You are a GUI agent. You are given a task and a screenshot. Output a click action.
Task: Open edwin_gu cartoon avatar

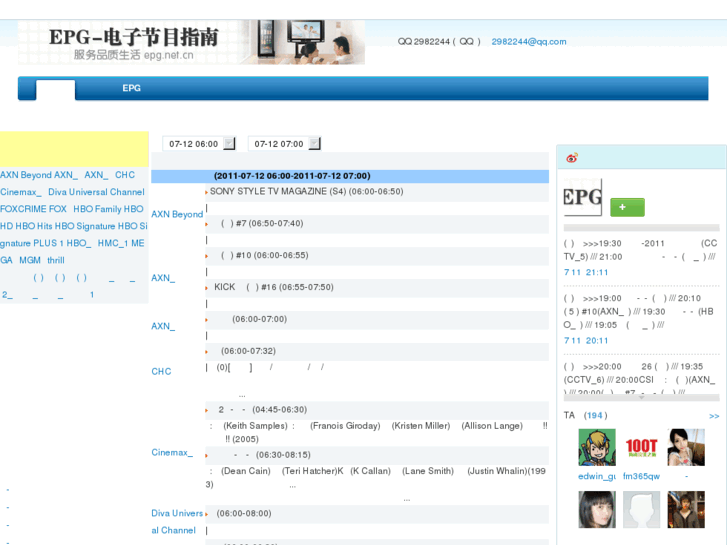tap(597, 447)
